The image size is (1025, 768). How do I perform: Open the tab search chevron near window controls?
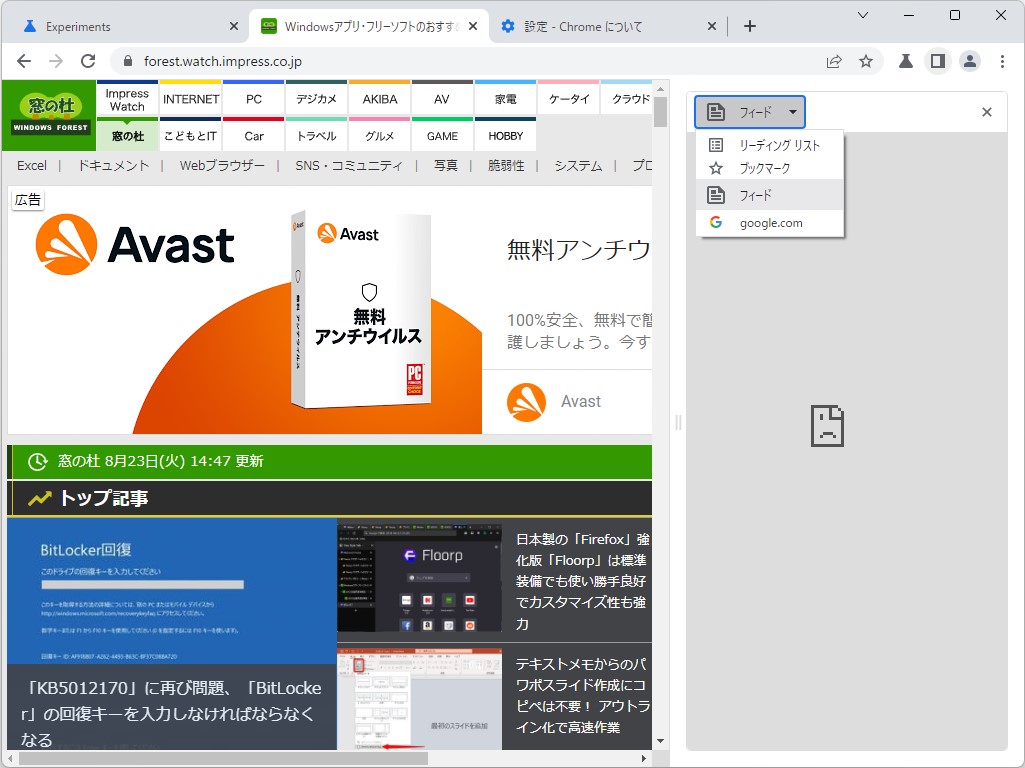863,17
